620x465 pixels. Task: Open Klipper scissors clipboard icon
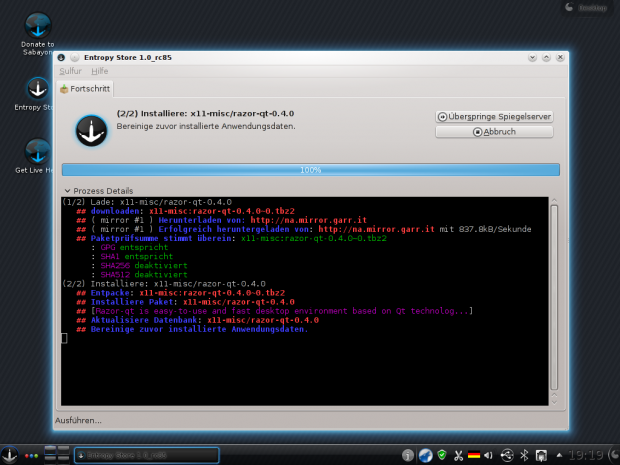(458, 456)
